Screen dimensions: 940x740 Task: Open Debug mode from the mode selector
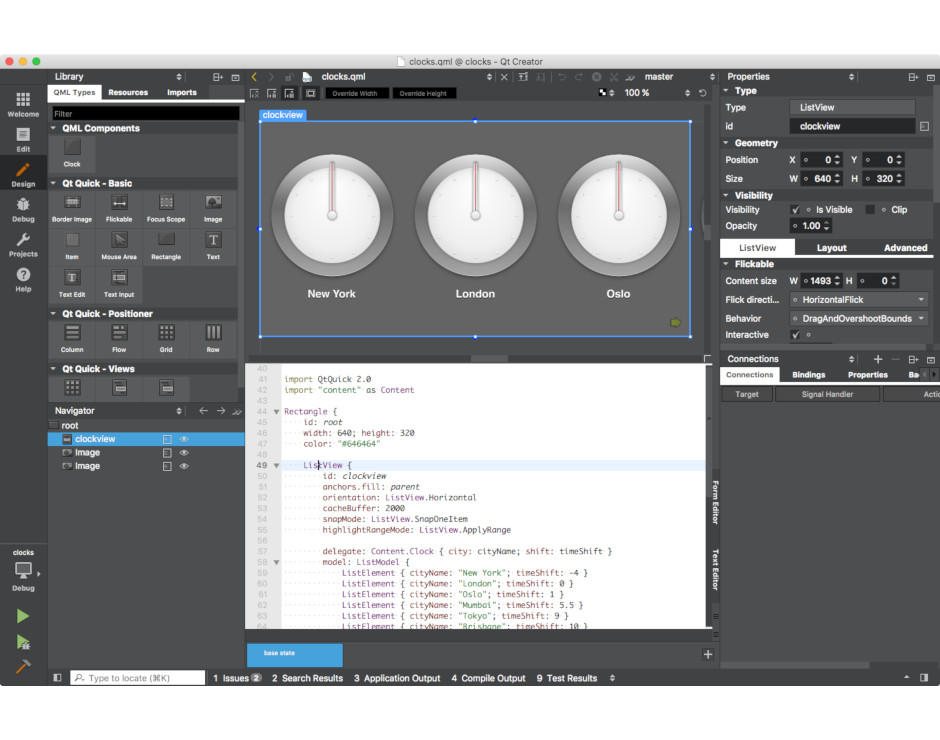coord(22,210)
